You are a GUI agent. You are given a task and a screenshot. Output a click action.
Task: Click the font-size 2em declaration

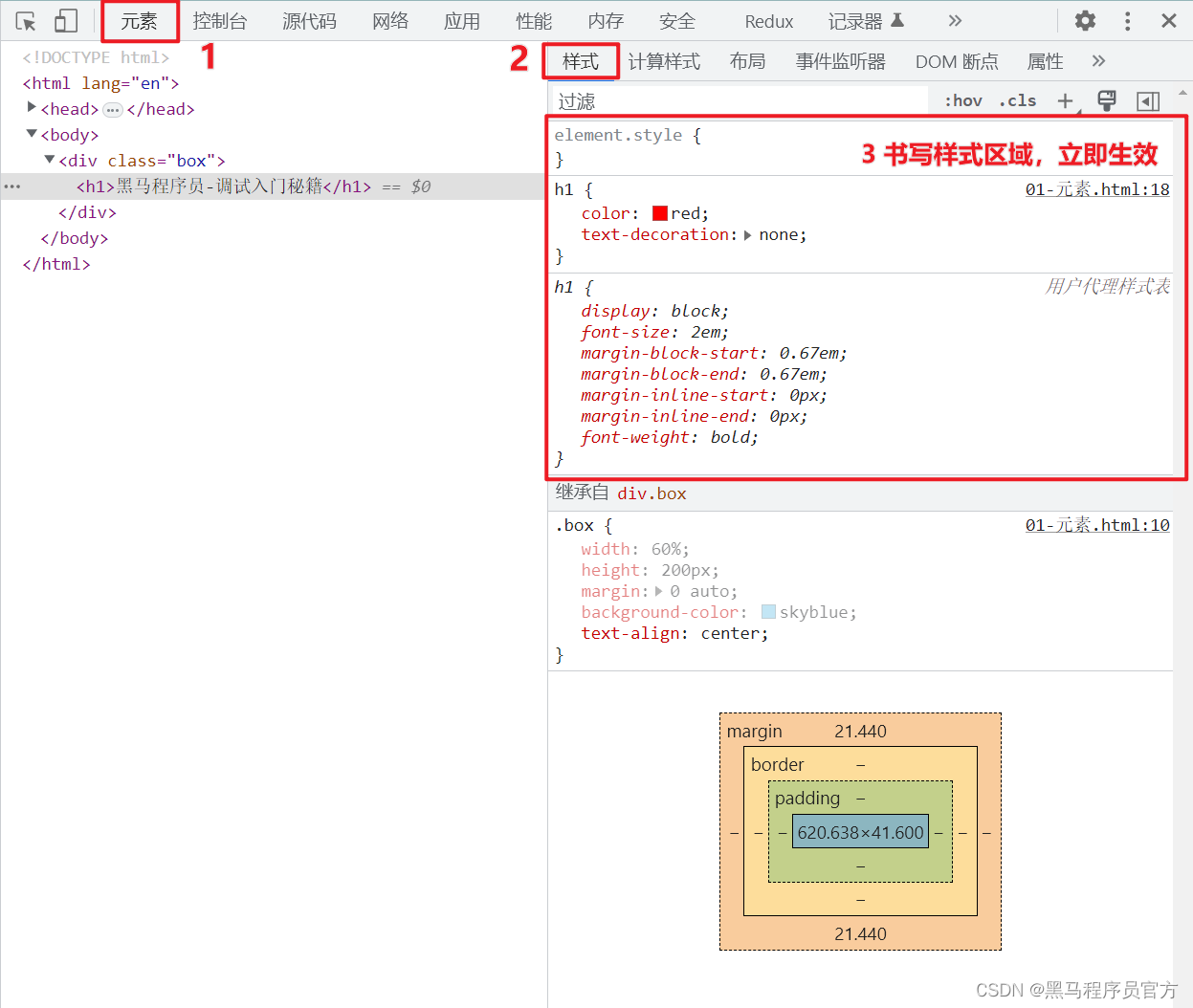654,332
